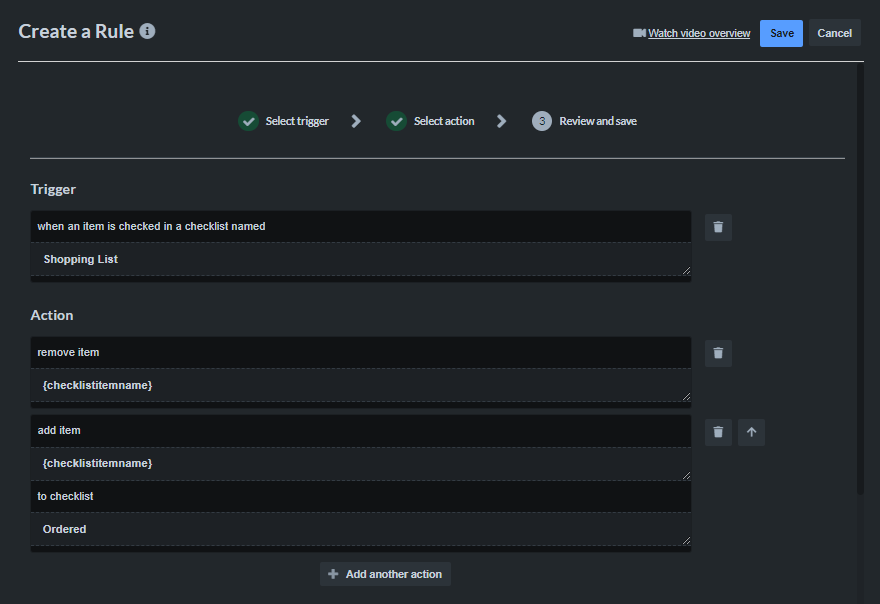Move the add item action up
Viewport: 880px width, 604px height.
pyautogui.click(x=751, y=432)
